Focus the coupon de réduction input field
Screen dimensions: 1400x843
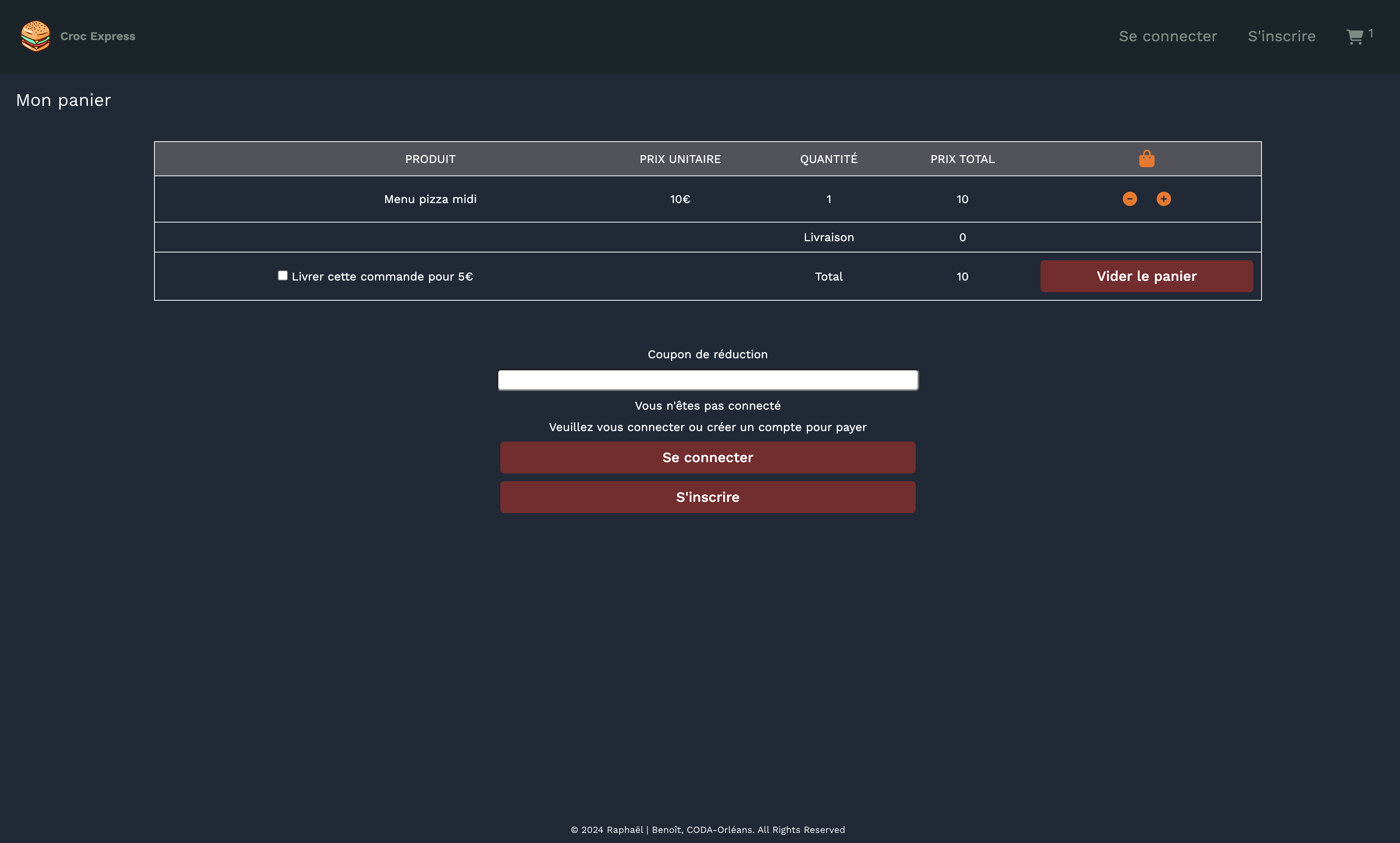pos(708,380)
